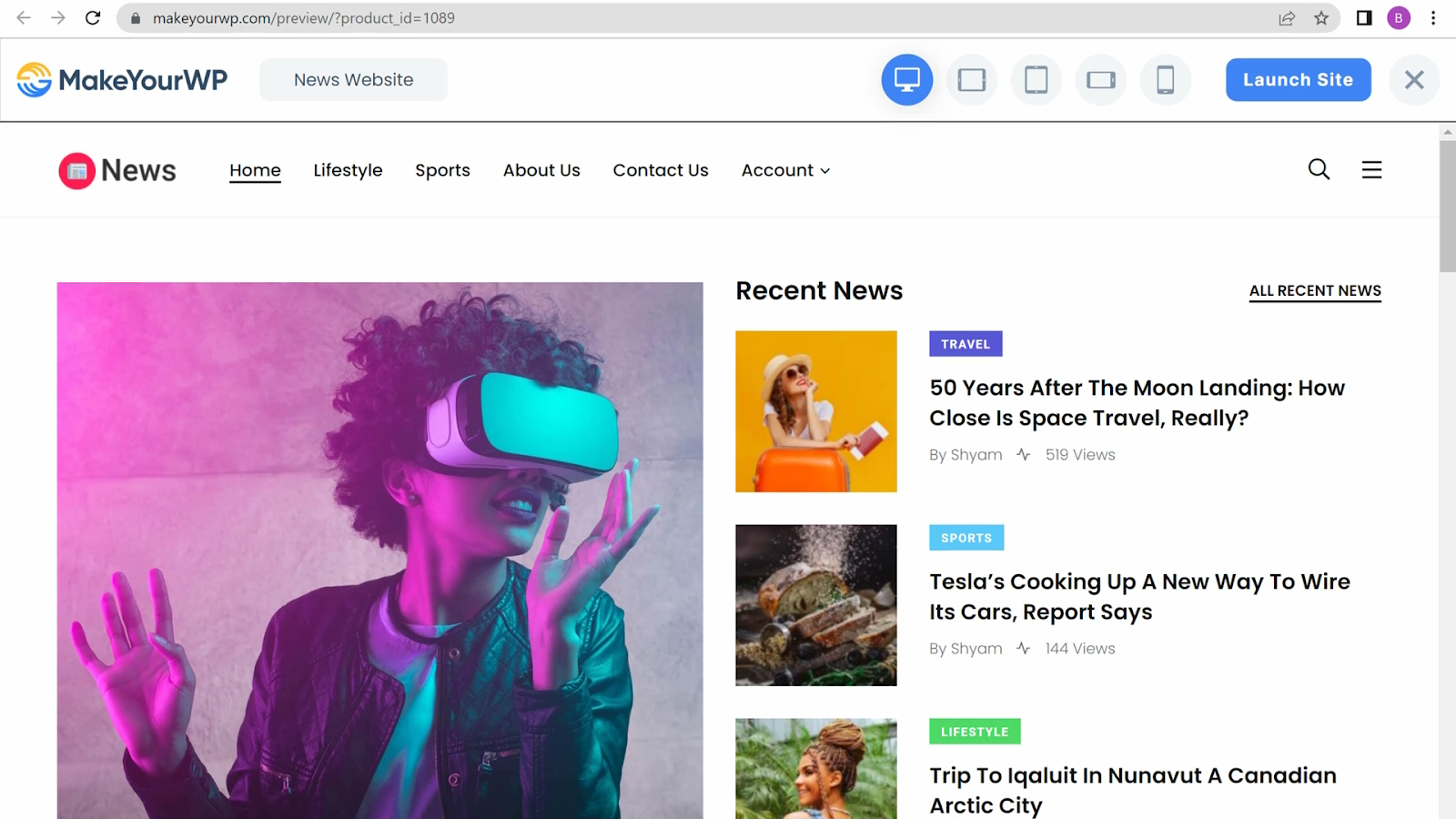Click the SPORTS category tag
Viewport: 1456px width, 819px height.
pyautogui.click(x=966, y=538)
